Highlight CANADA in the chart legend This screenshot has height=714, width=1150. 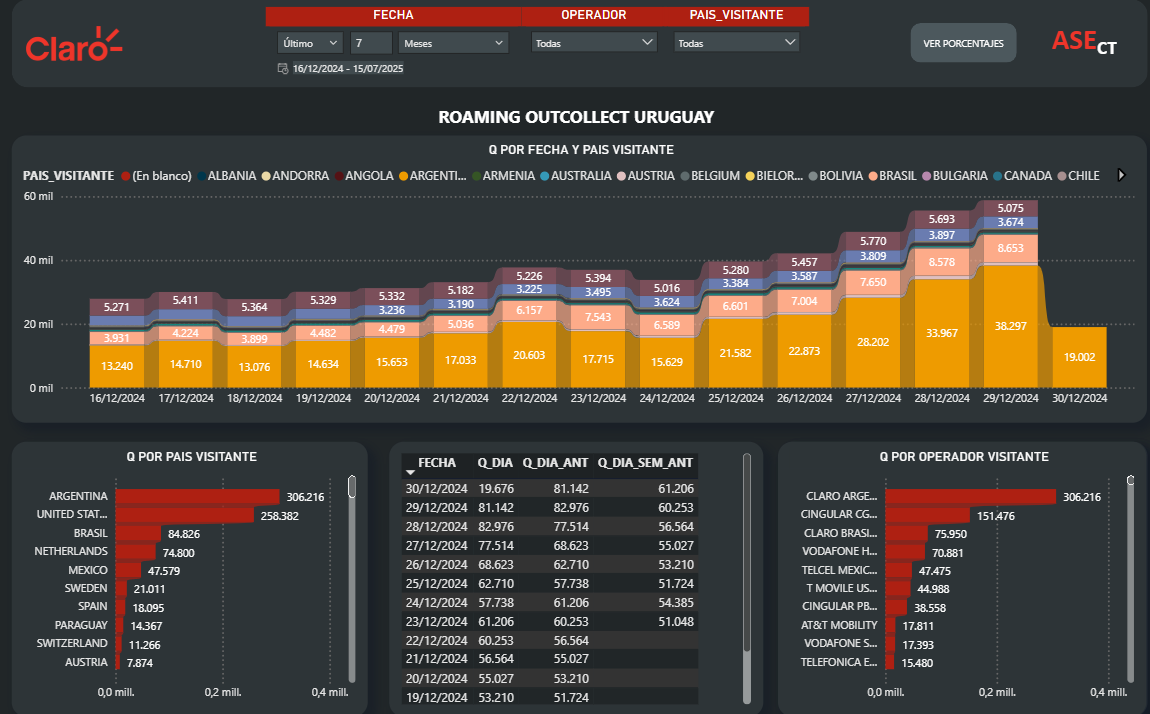[x=1022, y=176]
